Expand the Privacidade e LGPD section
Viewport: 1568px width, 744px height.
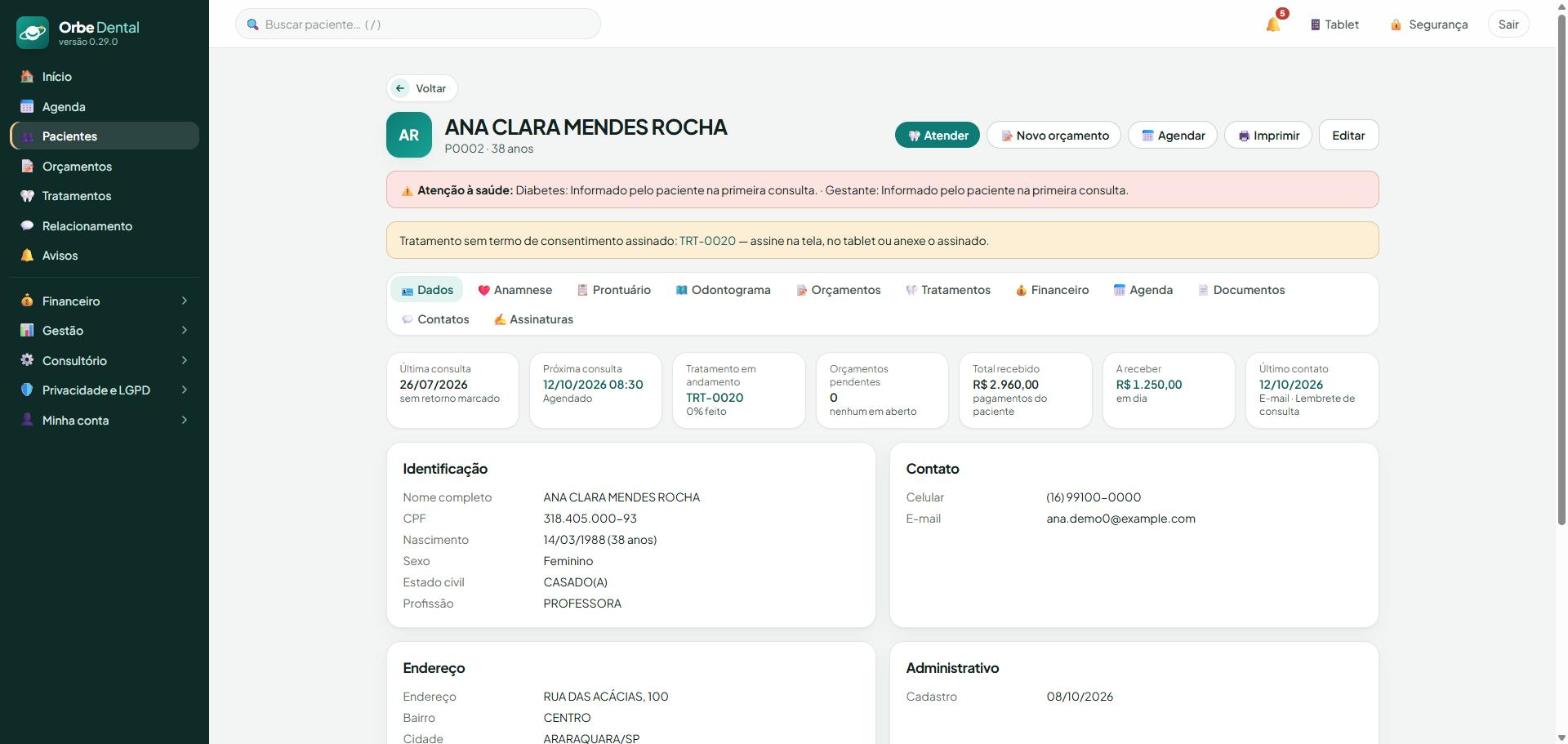tap(104, 390)
